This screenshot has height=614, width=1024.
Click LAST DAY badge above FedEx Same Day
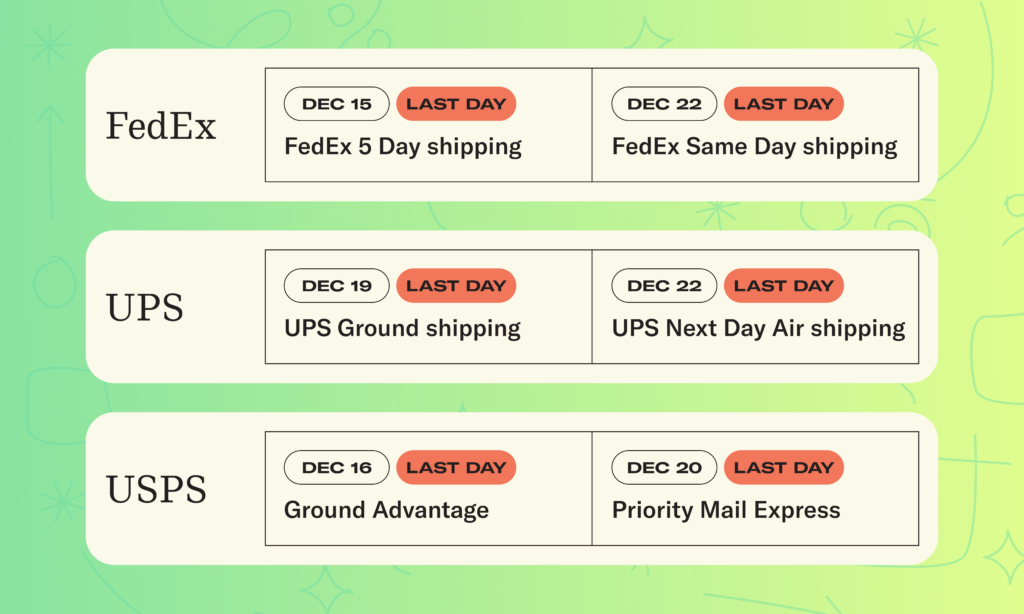point(784,104)
